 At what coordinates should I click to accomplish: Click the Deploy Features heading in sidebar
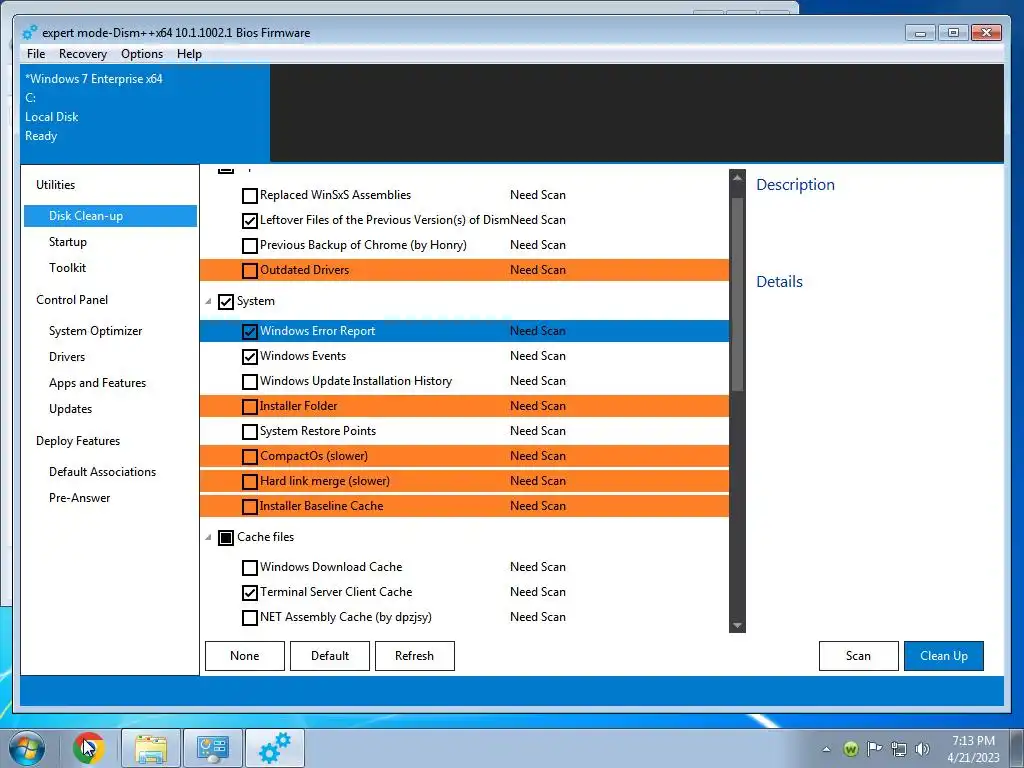pos(78,441)
